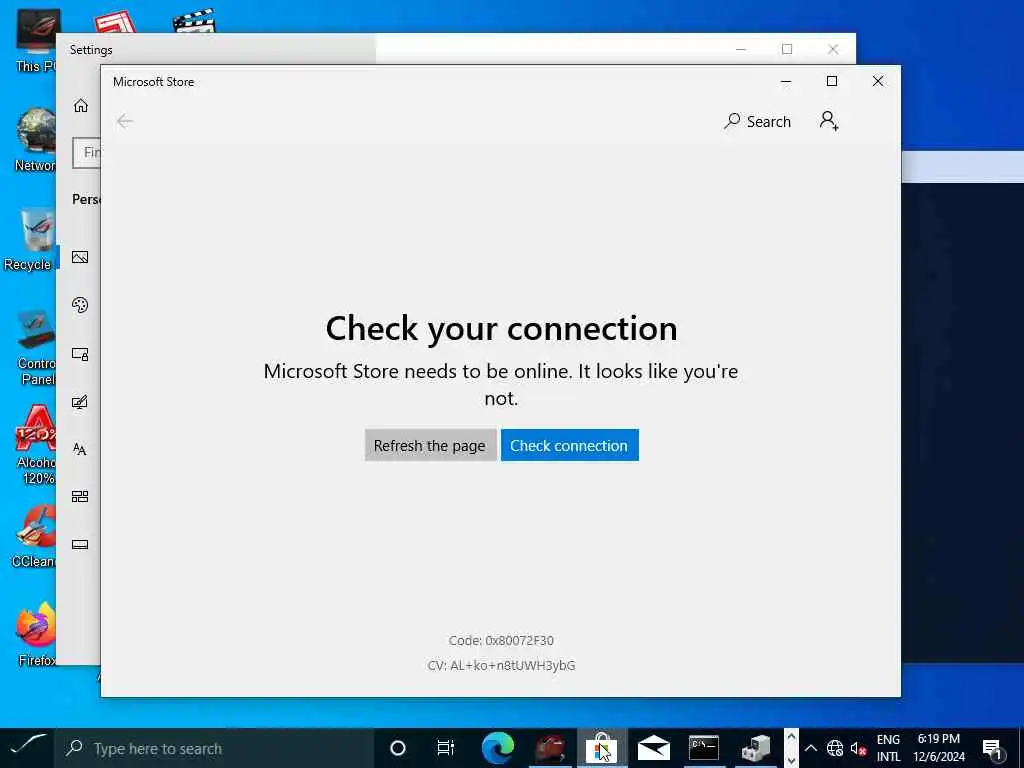Click the blue Check connection button

click(569, 445)
